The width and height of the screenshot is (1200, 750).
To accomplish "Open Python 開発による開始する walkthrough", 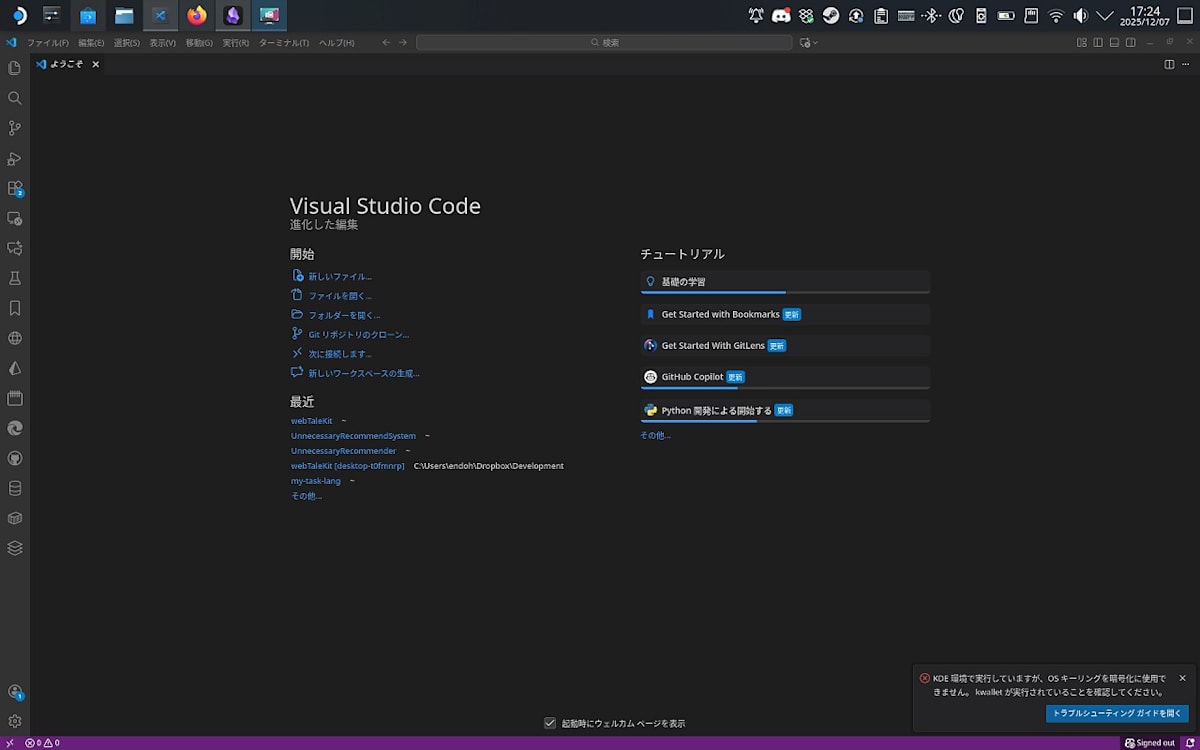I will pyautogui.click(x=785, y=410).
